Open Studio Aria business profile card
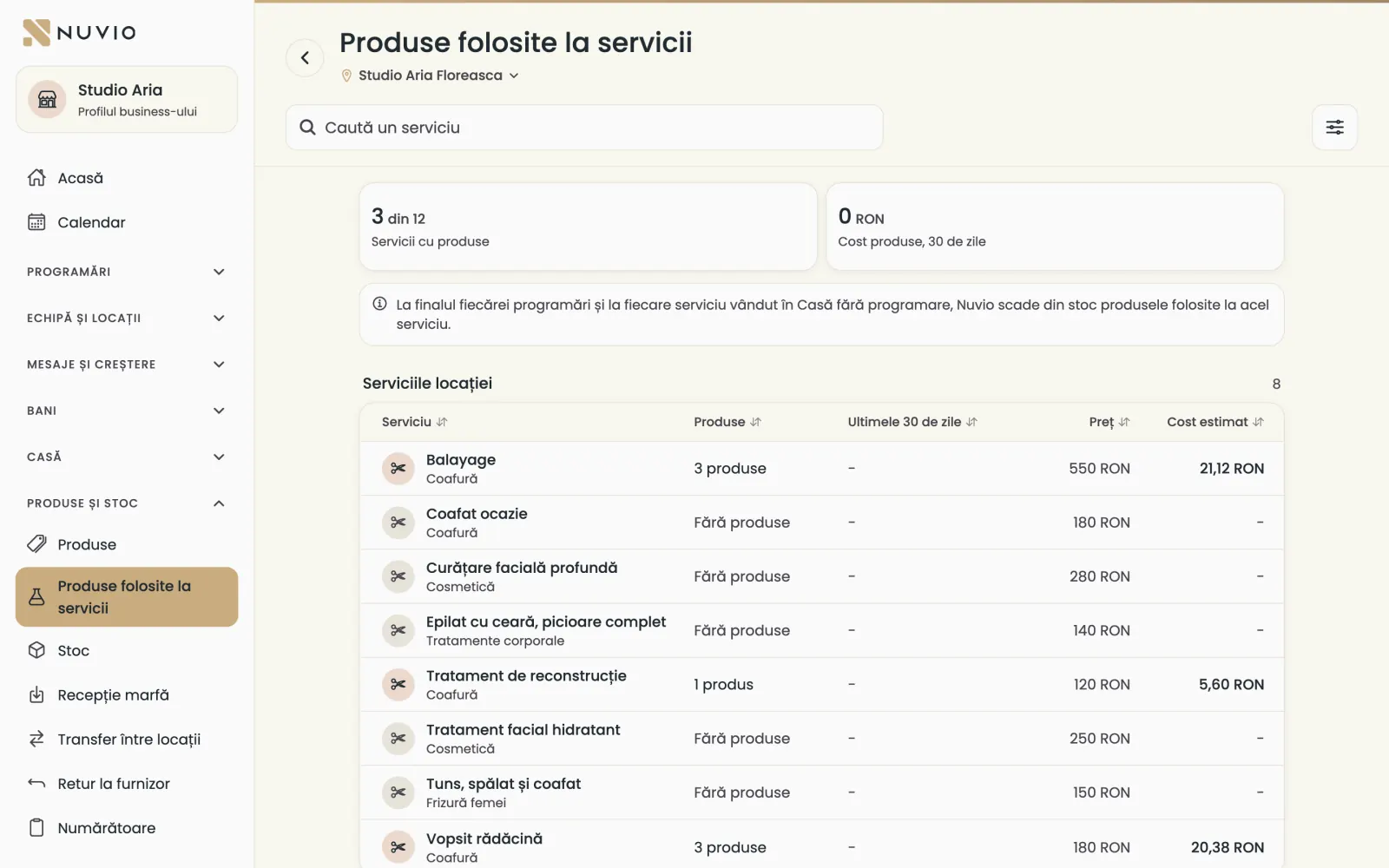The image size is (1389, 868). (x=127, y=100)
